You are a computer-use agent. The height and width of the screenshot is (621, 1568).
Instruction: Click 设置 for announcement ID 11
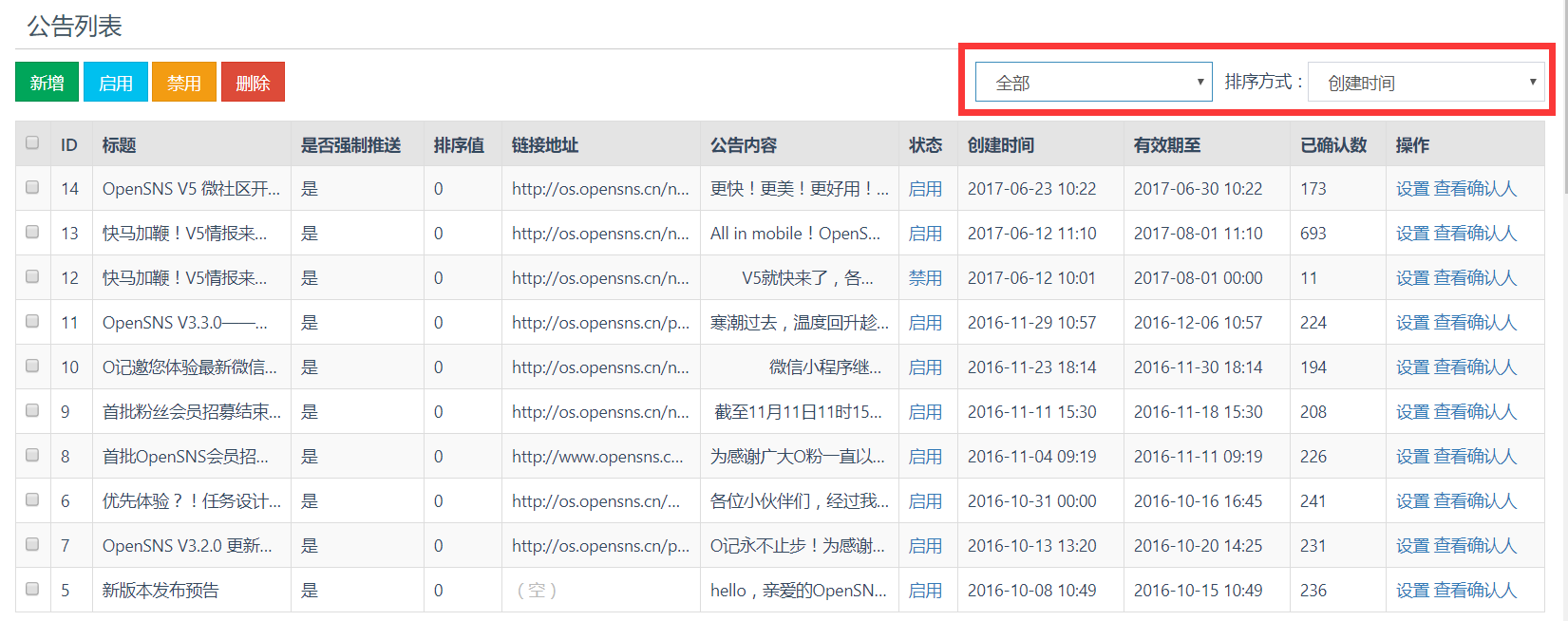pos(1412,323)
